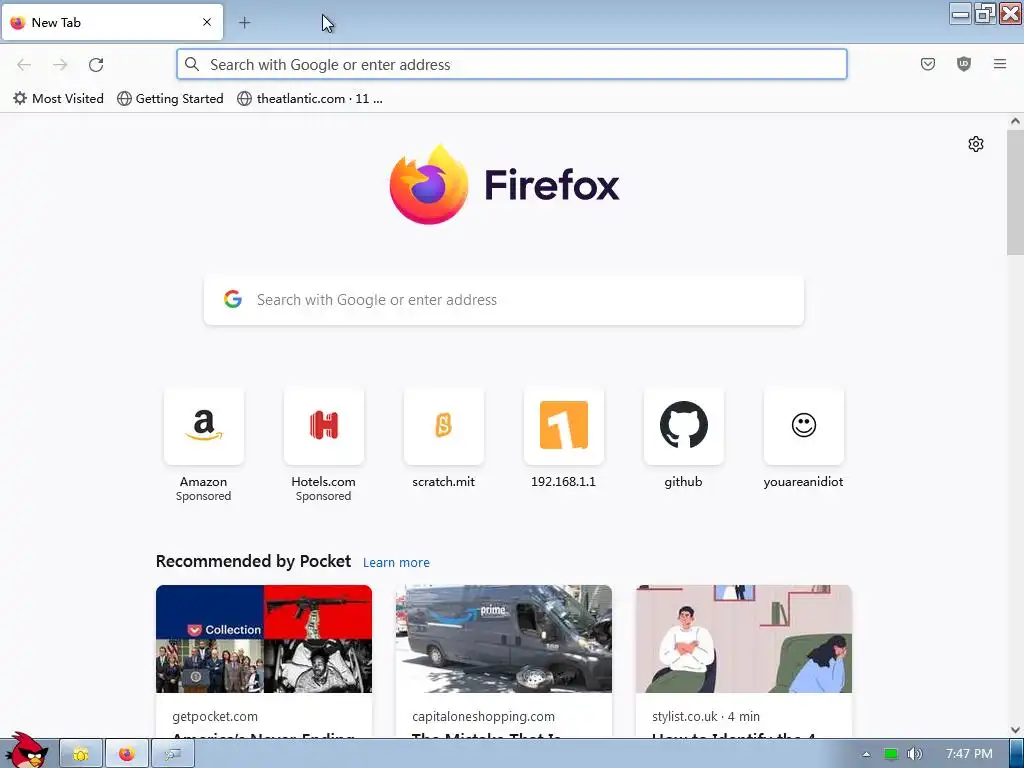1024x768 pixels.
Task: Go back with the back arrow
Action: coord(24,64)
